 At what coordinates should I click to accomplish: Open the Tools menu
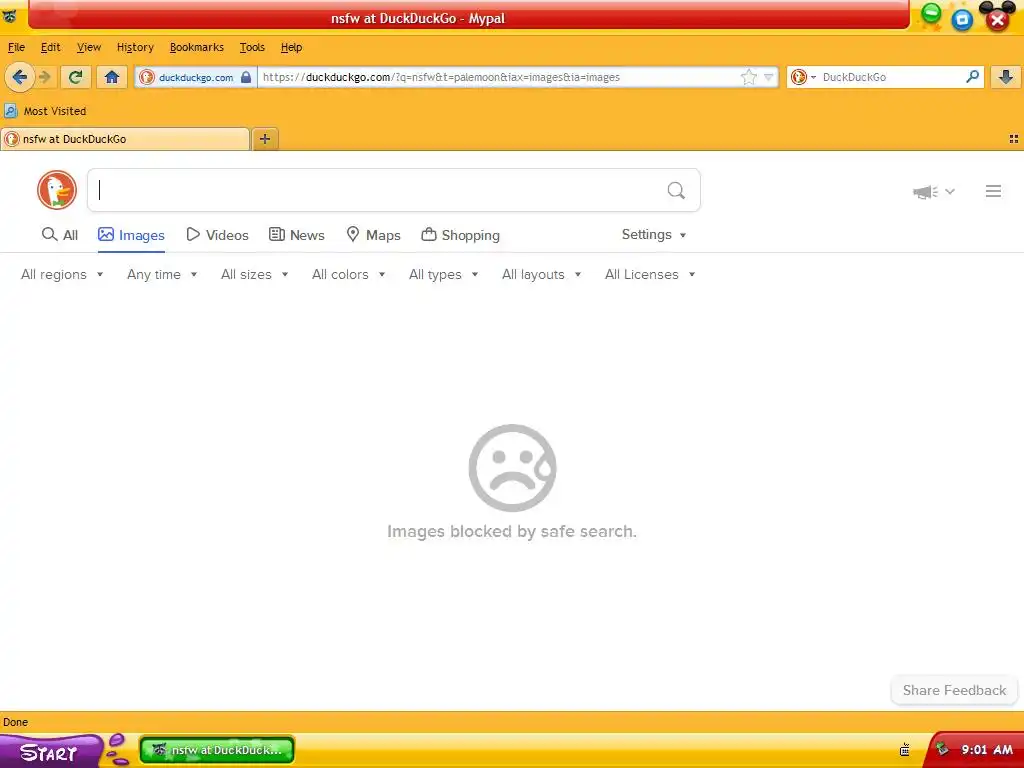pyautogui.click(x=252, y=47)
